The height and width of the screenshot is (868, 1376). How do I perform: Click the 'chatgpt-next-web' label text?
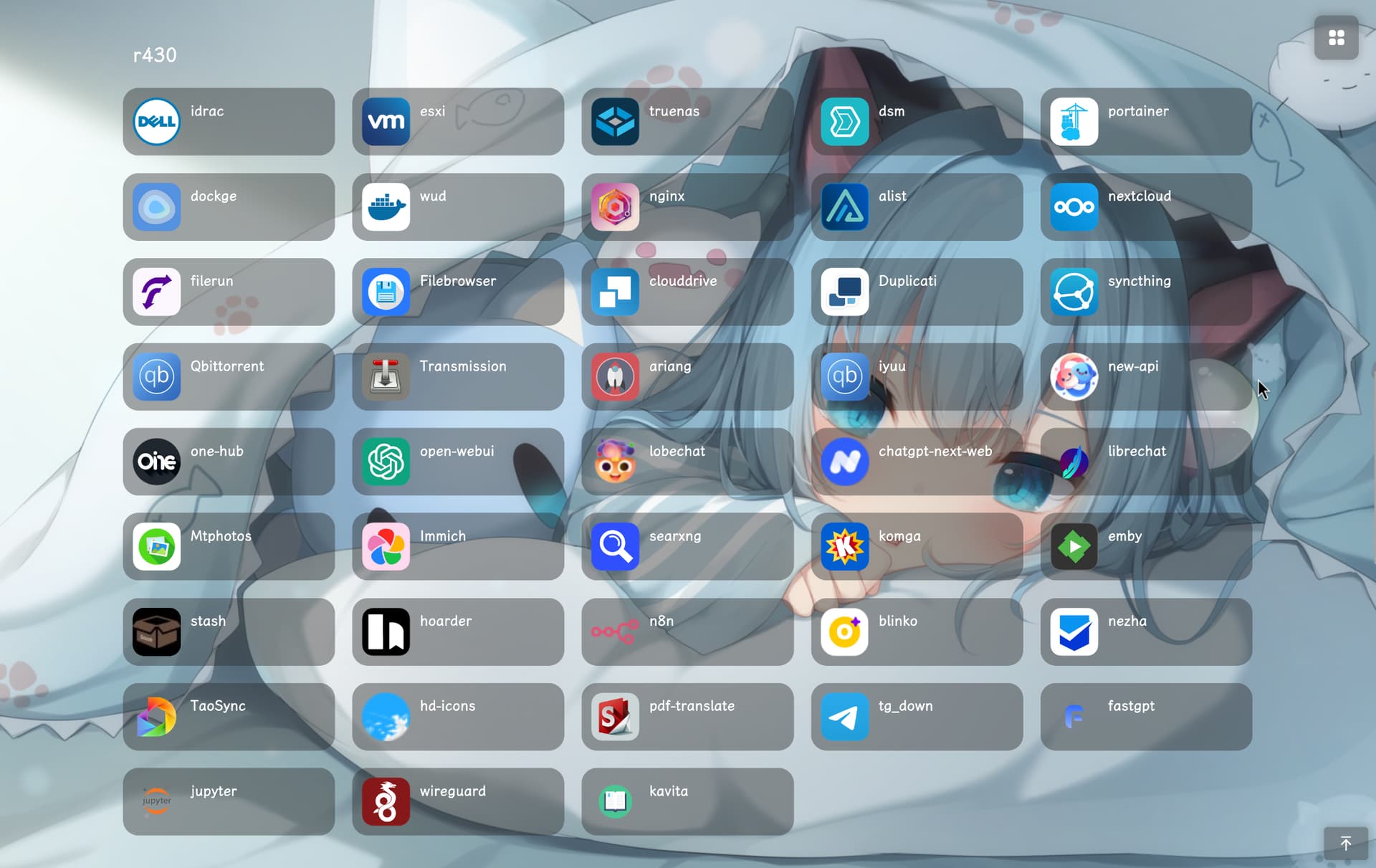(935, 452)
